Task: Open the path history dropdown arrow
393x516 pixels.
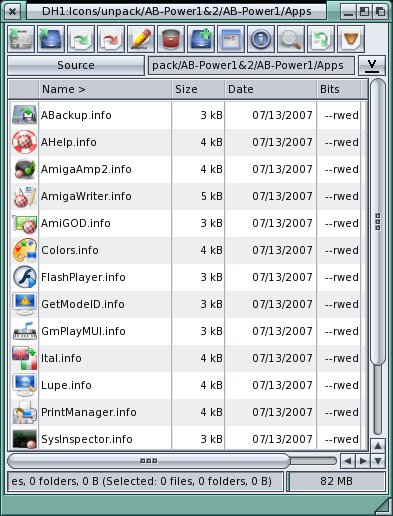Action: 372,65
